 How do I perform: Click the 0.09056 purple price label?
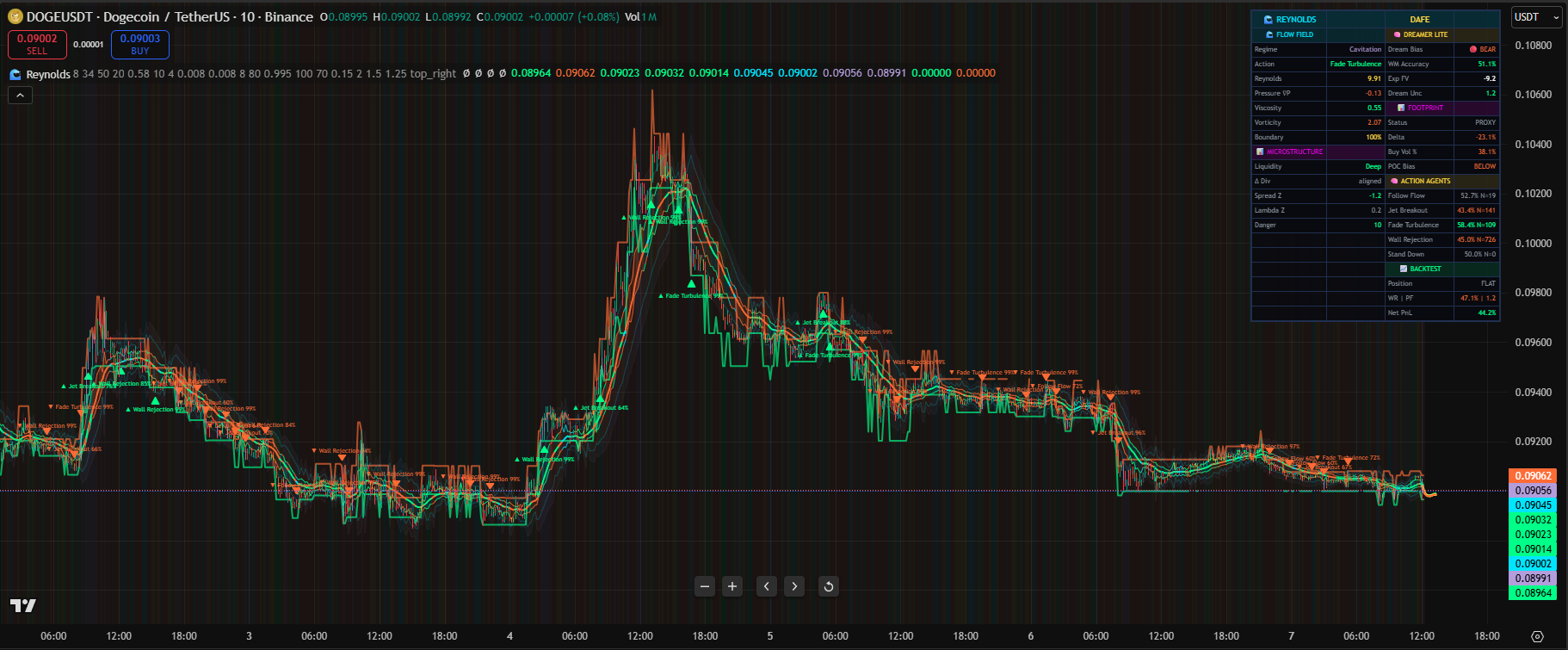(1533, 491)
